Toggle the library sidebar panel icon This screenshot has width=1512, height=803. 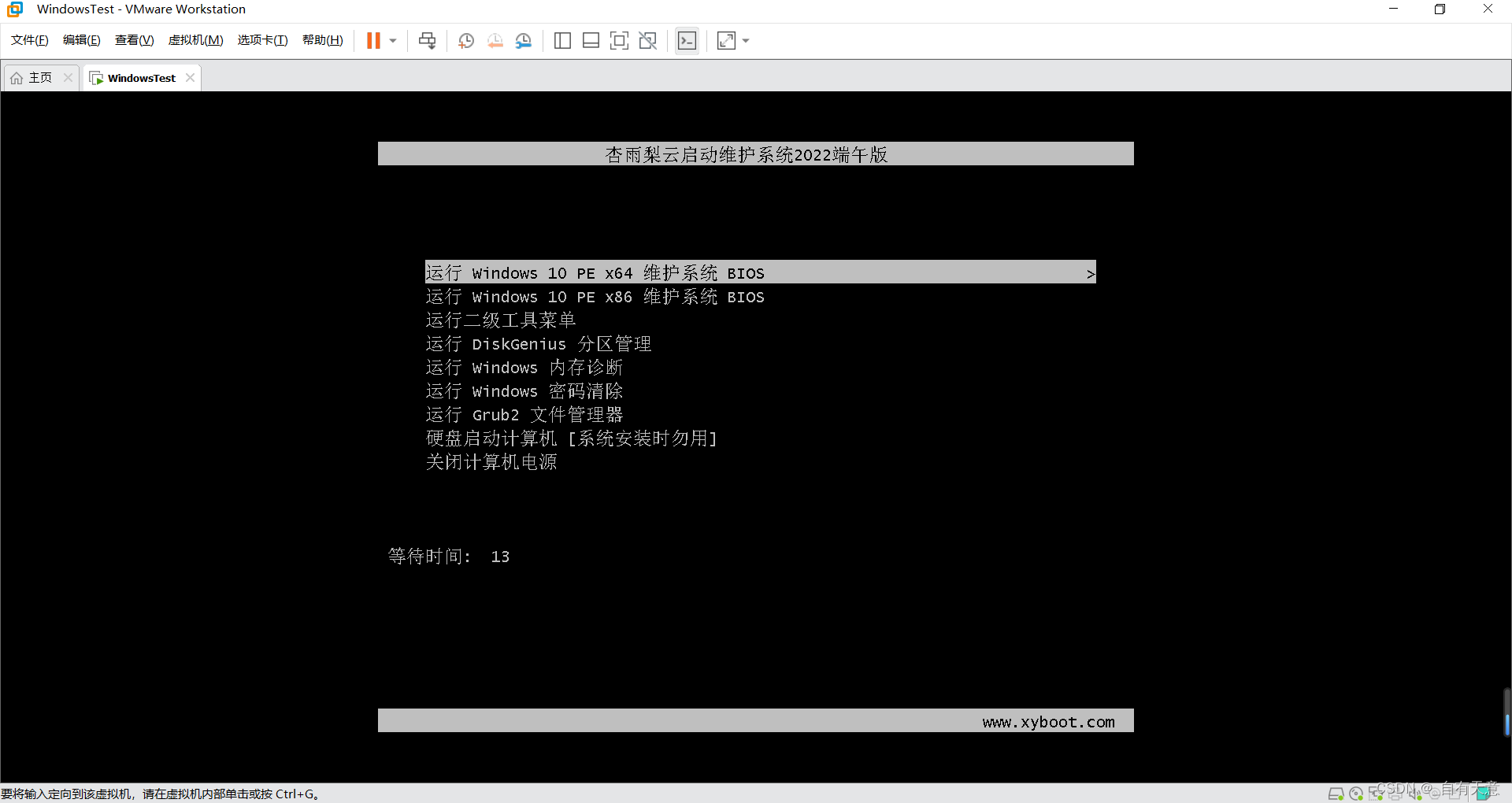[x=562, y=40]
